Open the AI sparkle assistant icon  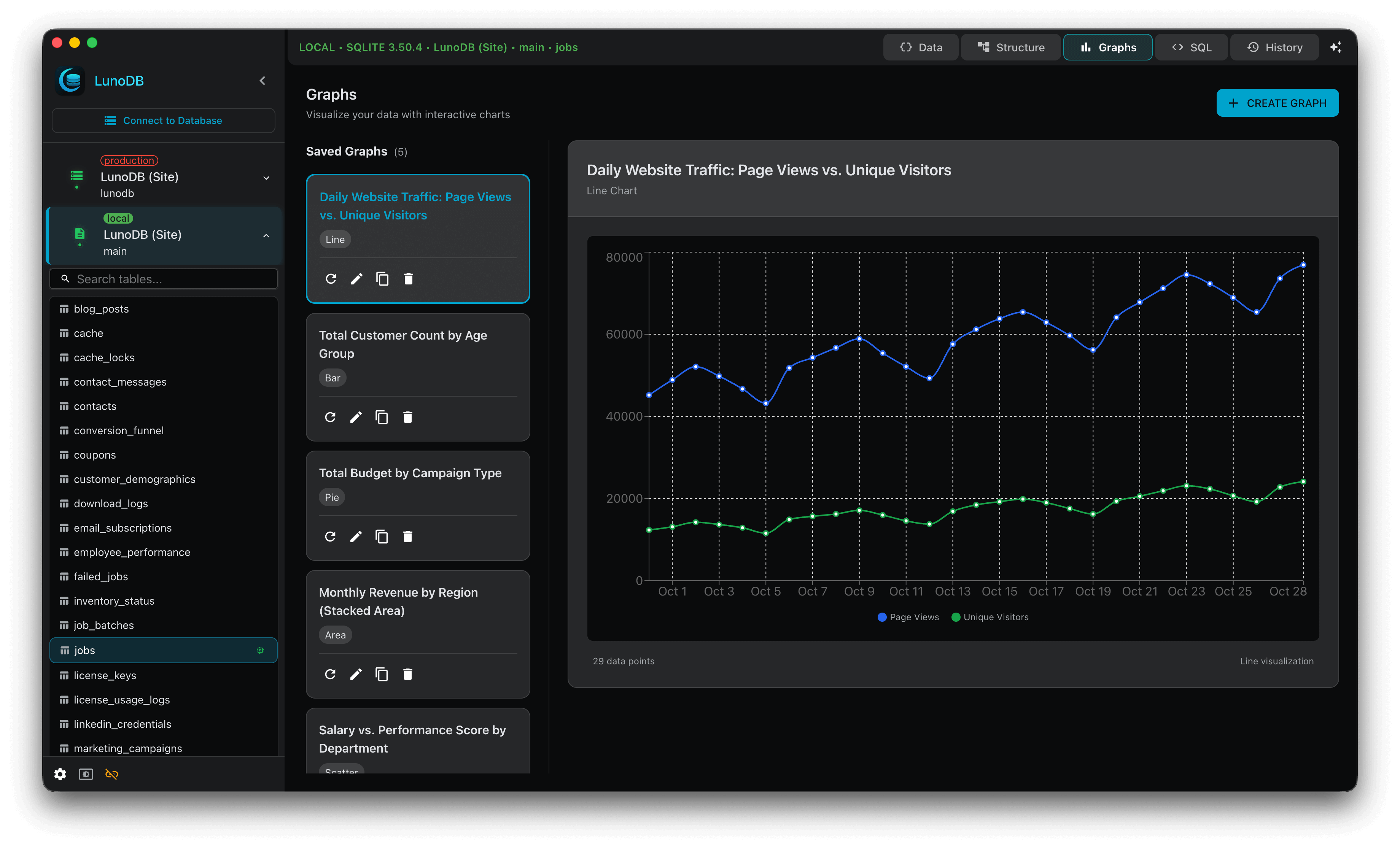(x=1335, y=47)
